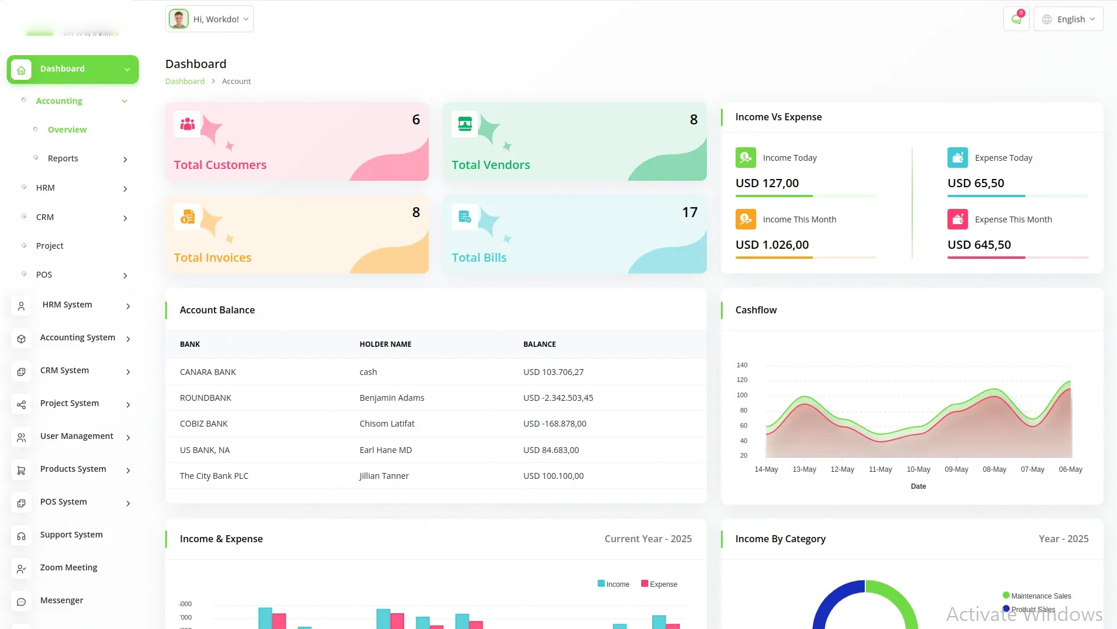Click the Messenger chat bubble icon
Viewport: 1117px width, 629px height.
click(22, 600)
